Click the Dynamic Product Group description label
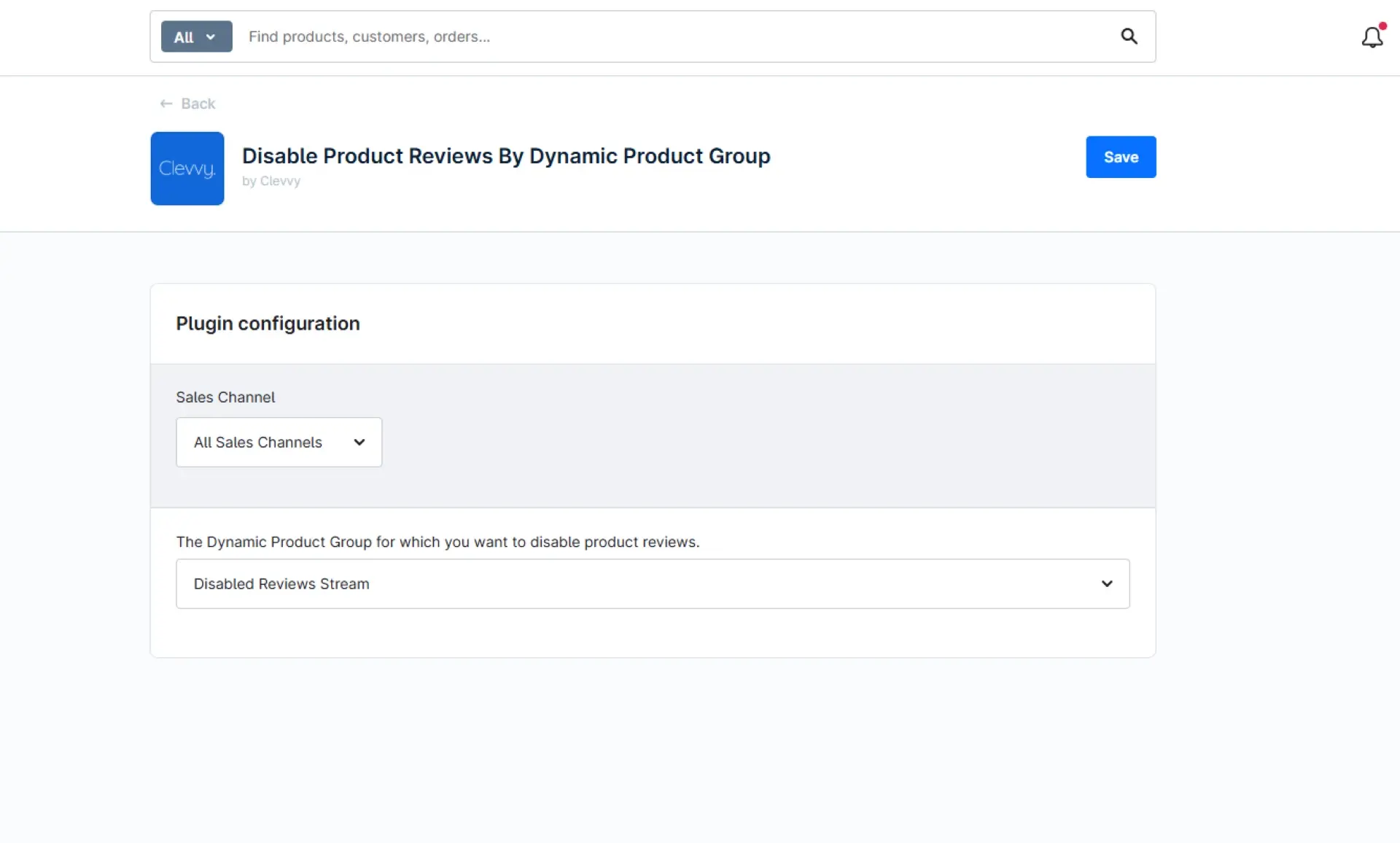Screen dimensions: 1400x843 [437, 542]
